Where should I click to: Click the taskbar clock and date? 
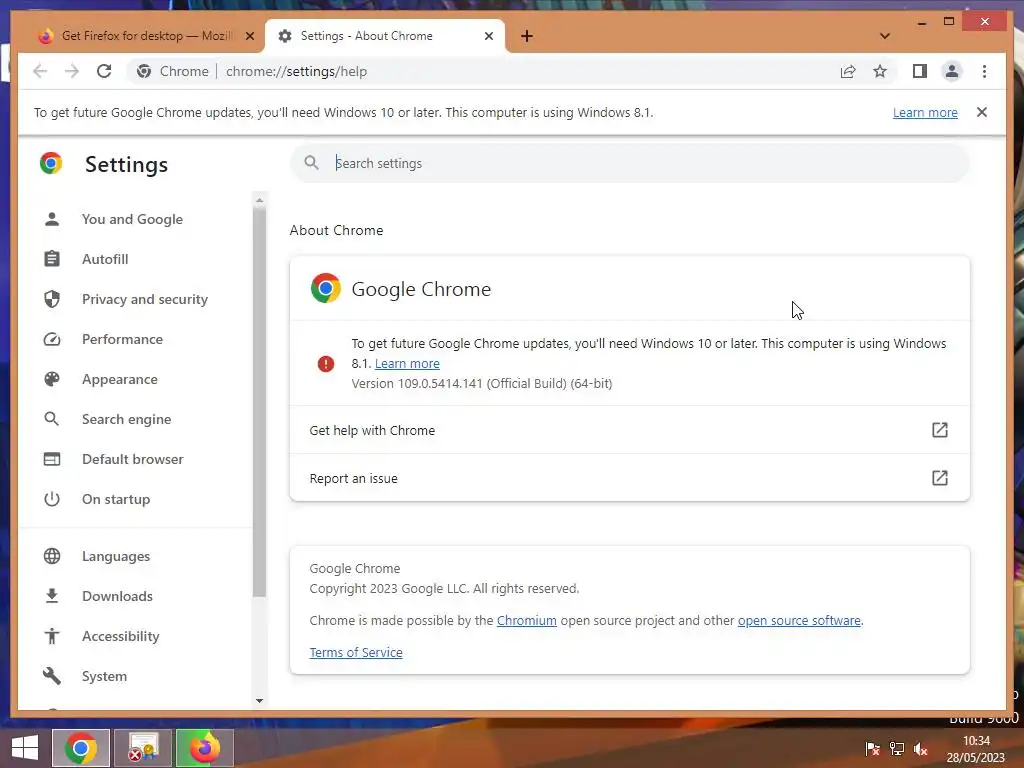[976, 749]
